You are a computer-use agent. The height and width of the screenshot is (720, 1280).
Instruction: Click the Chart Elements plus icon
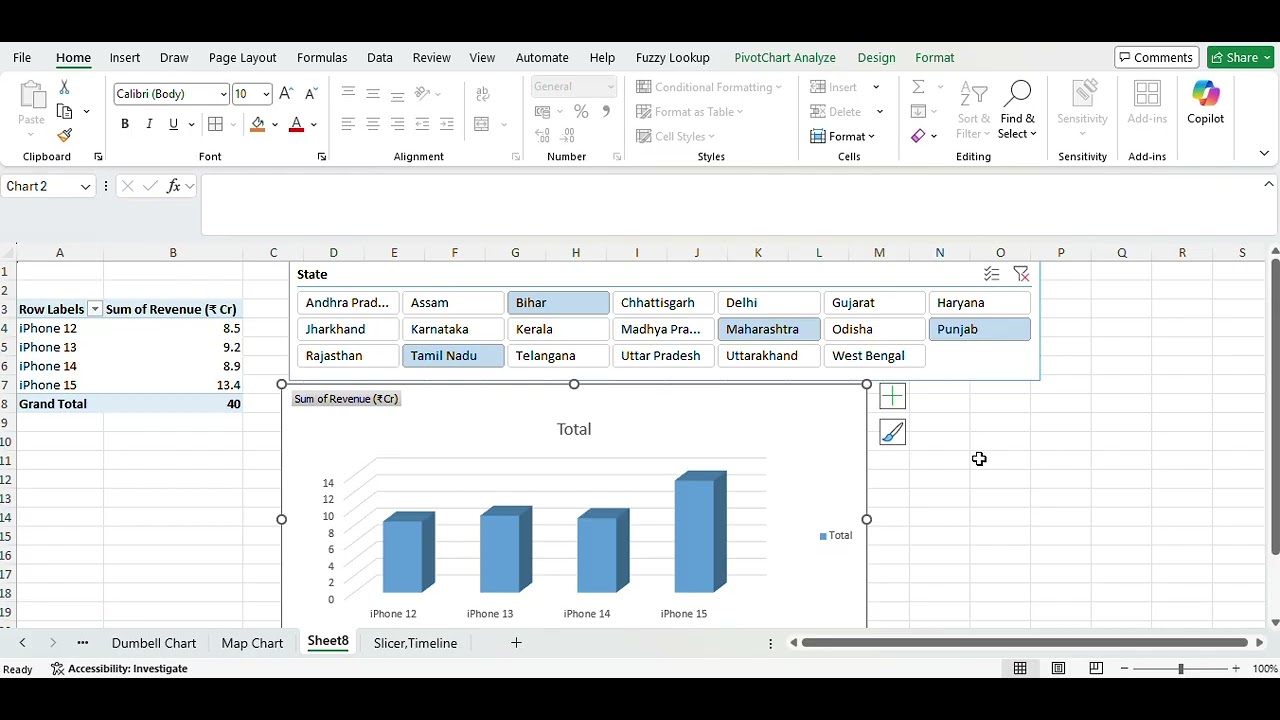[x=892, y=396]
